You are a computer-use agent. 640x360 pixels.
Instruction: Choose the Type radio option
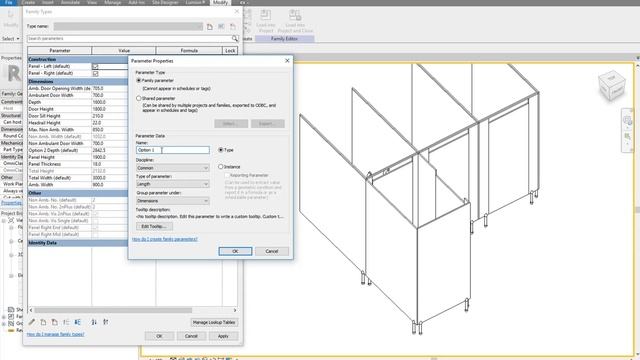click(221, 150)
